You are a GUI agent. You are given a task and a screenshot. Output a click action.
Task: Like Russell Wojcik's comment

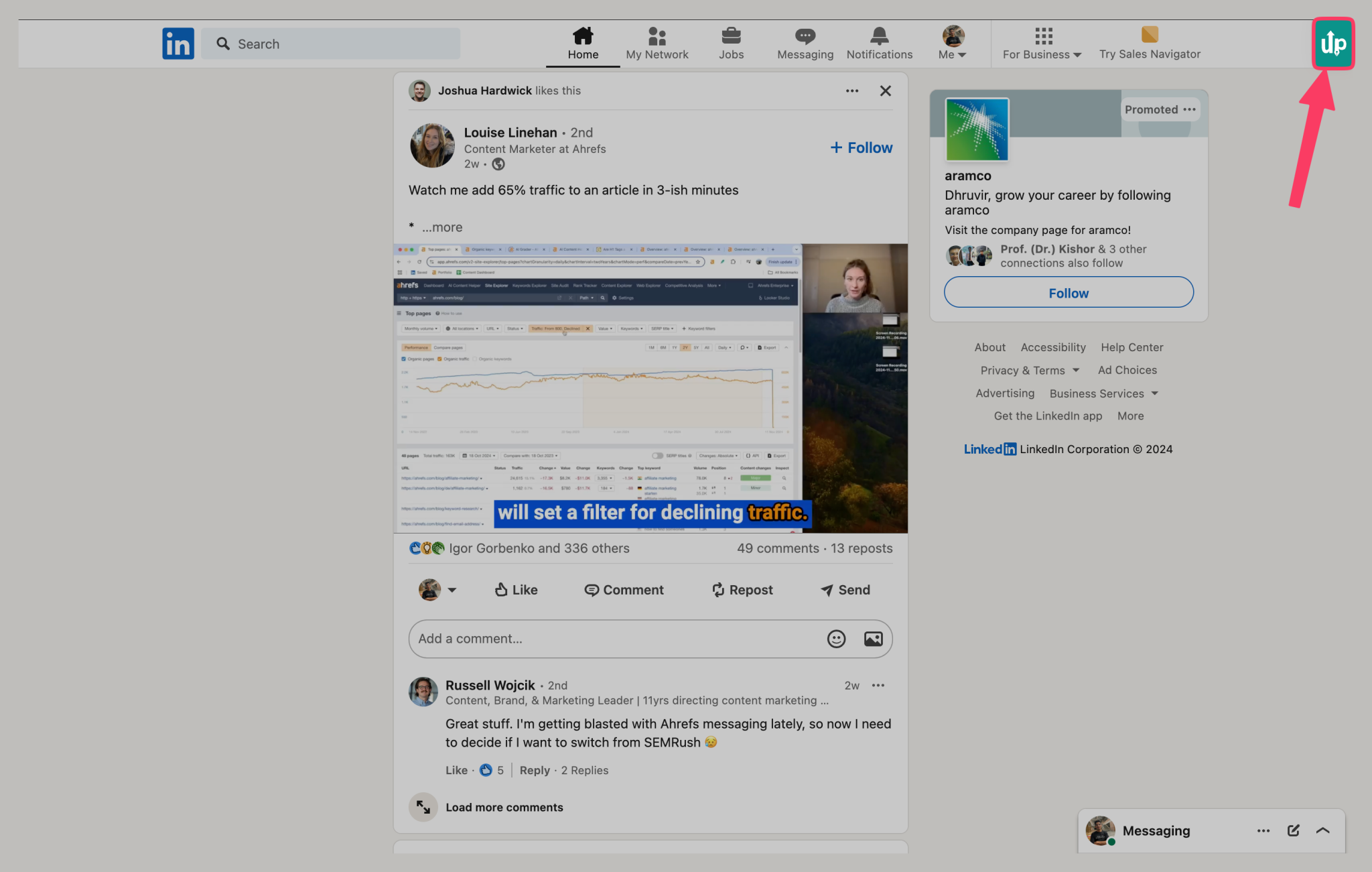coord(456,770)
